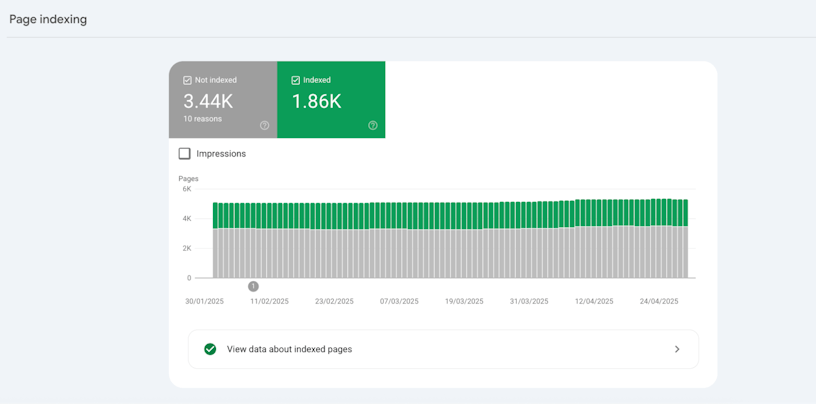The image size is (816, 404).
Task: Click the Page indexing heading
Action: click(48, 19)
